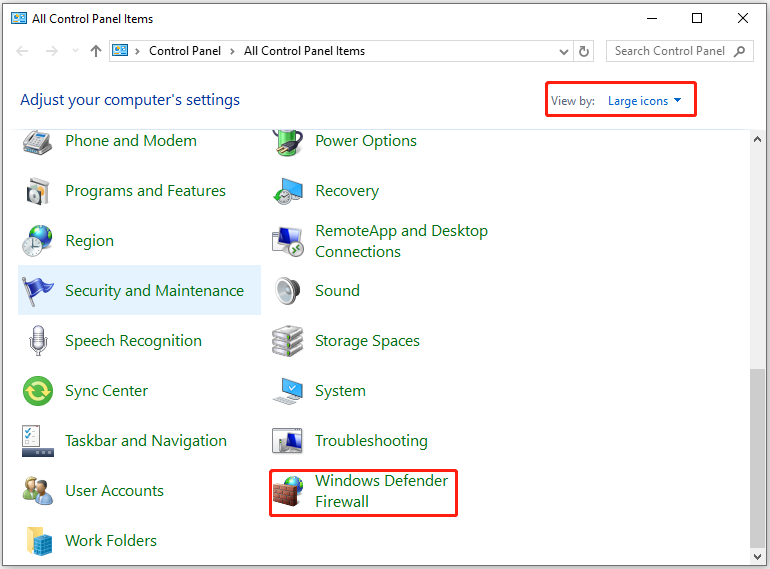Open Windows Defender Firewall link
Screen dimensions: 770x569
point(382,491)
